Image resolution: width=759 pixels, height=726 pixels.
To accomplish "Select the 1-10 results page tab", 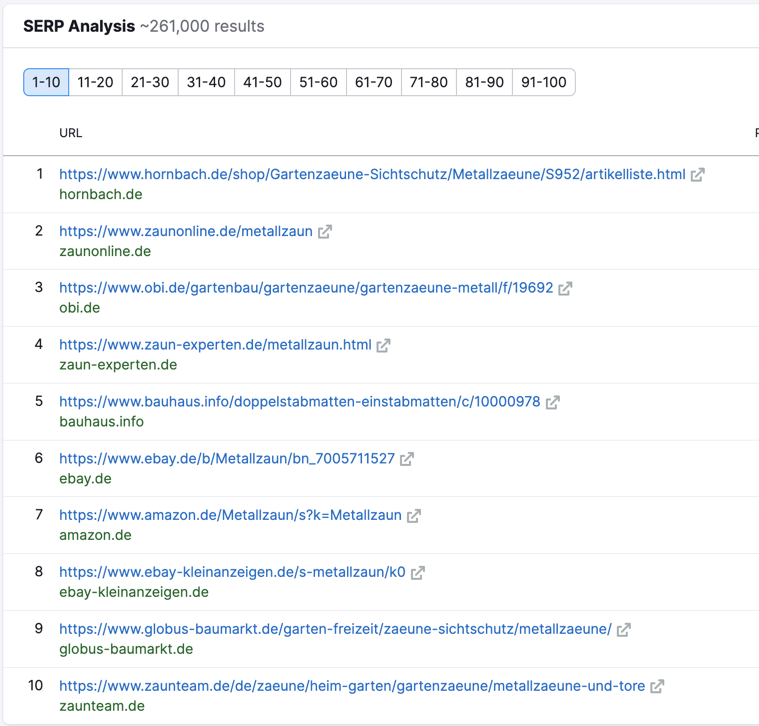I will [46, 82].
